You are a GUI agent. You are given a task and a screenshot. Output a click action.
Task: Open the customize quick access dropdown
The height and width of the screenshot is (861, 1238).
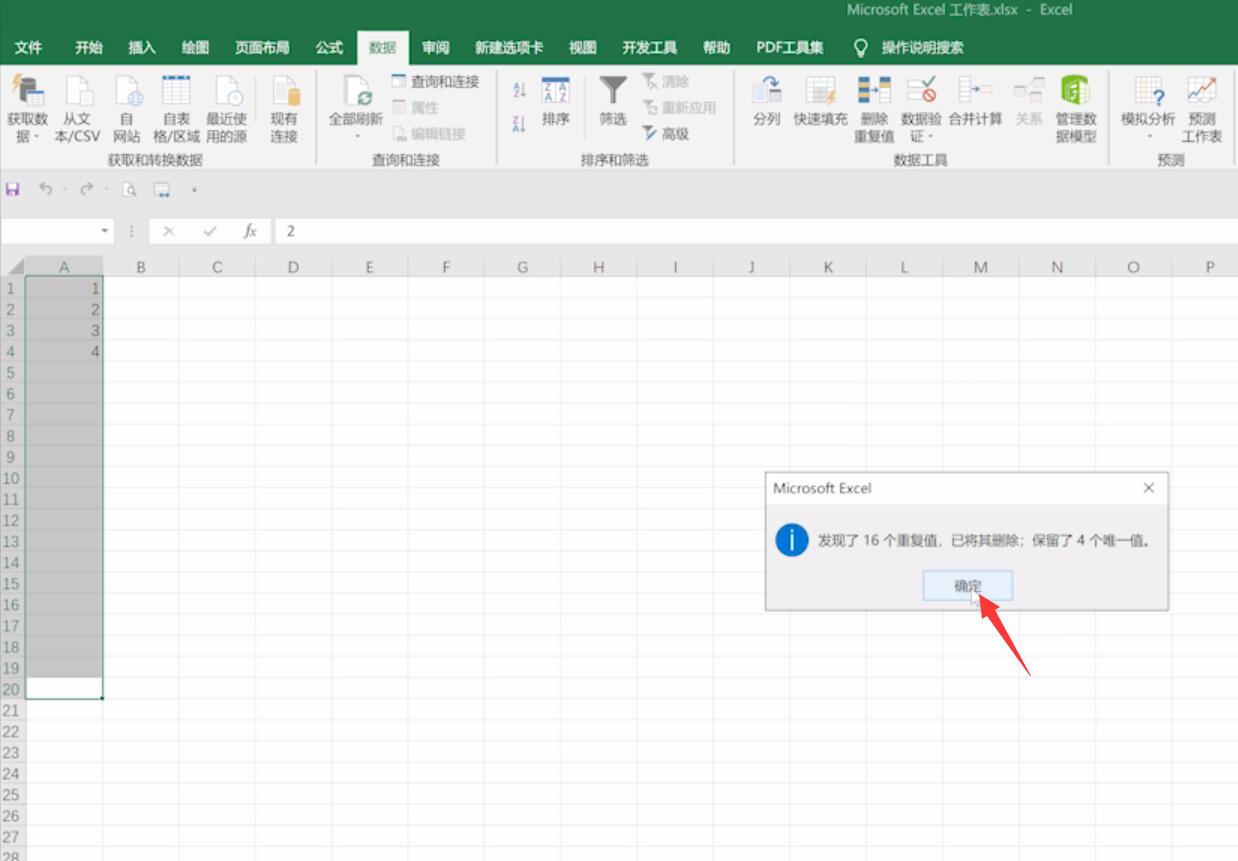194,189
